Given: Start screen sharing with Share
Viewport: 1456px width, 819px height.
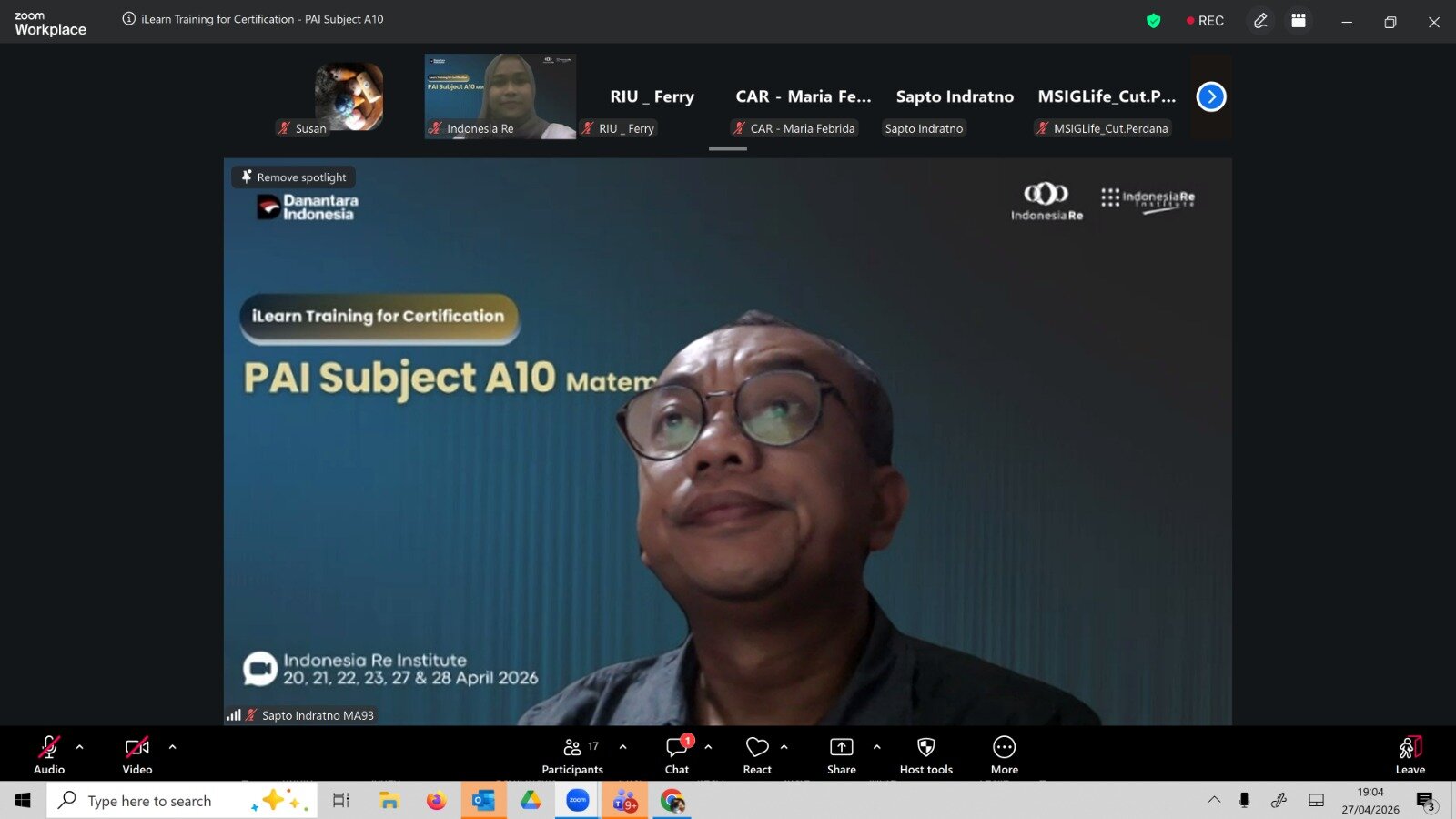Looking at the screenshot, I should pos(842,754).
